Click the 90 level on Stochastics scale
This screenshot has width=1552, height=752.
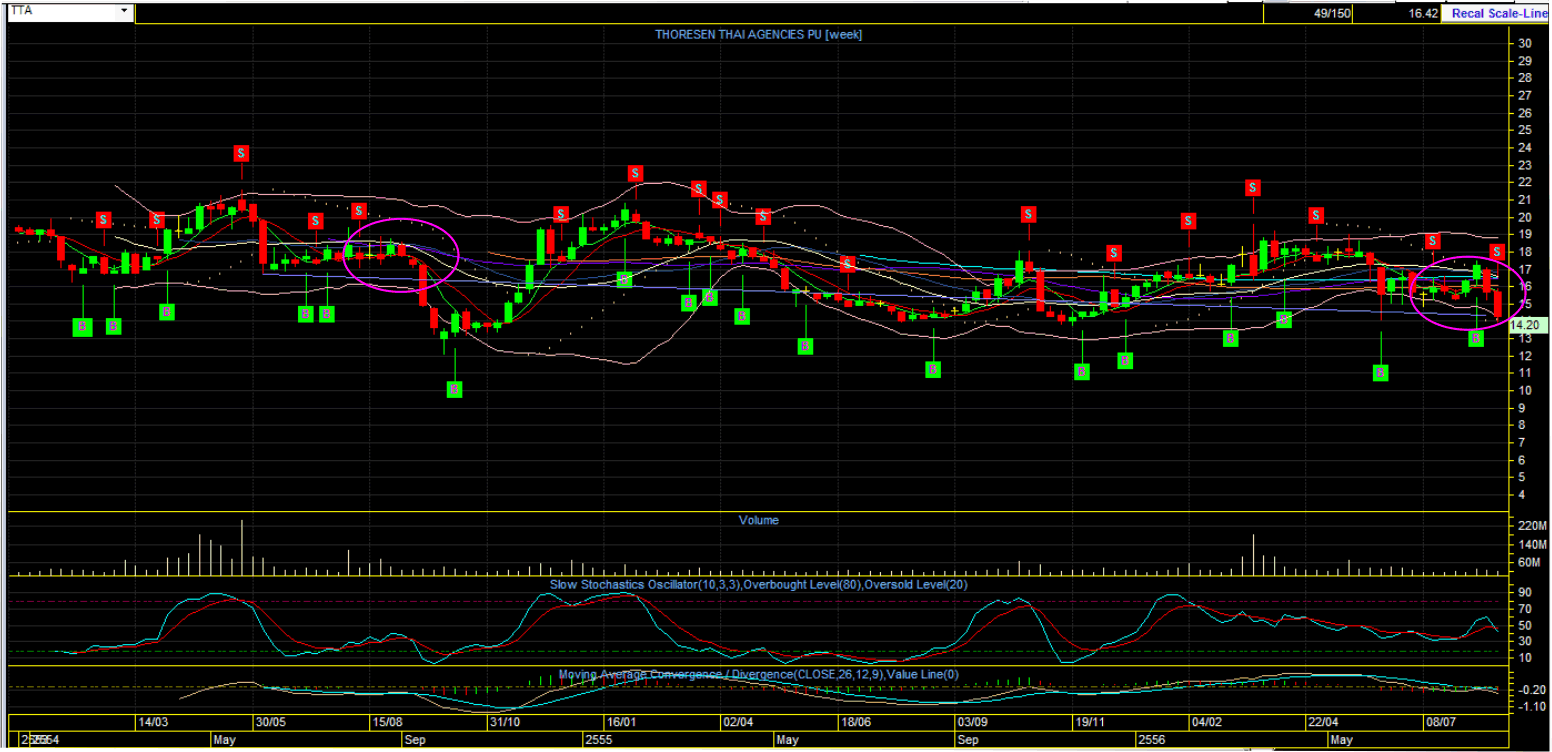click(1525, 591)
